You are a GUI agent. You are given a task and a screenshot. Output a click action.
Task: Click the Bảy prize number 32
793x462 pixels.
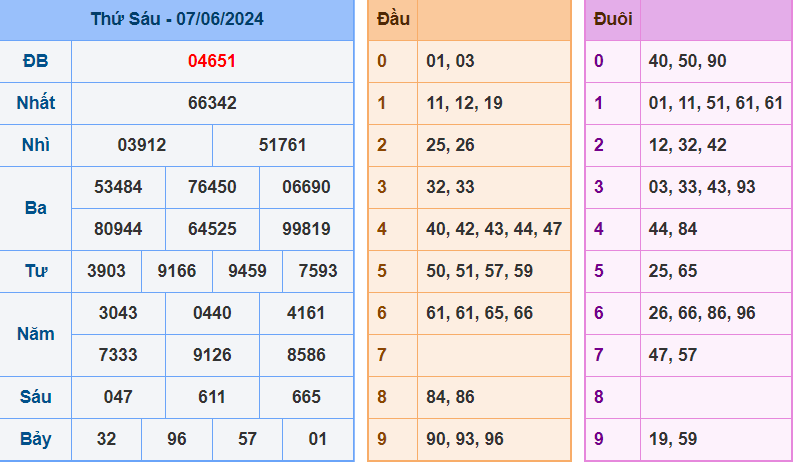coord(106,439)
